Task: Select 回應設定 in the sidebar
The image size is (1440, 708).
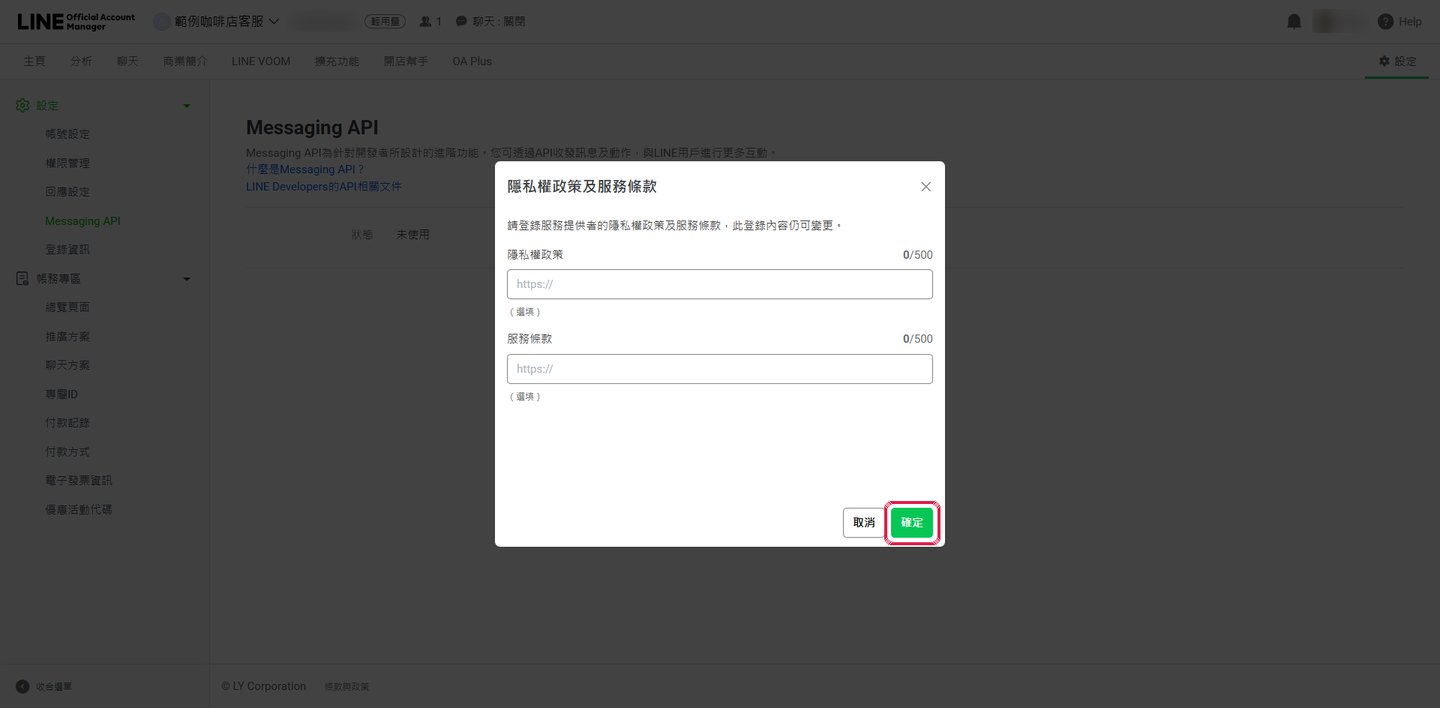Action: pos(68,192)
